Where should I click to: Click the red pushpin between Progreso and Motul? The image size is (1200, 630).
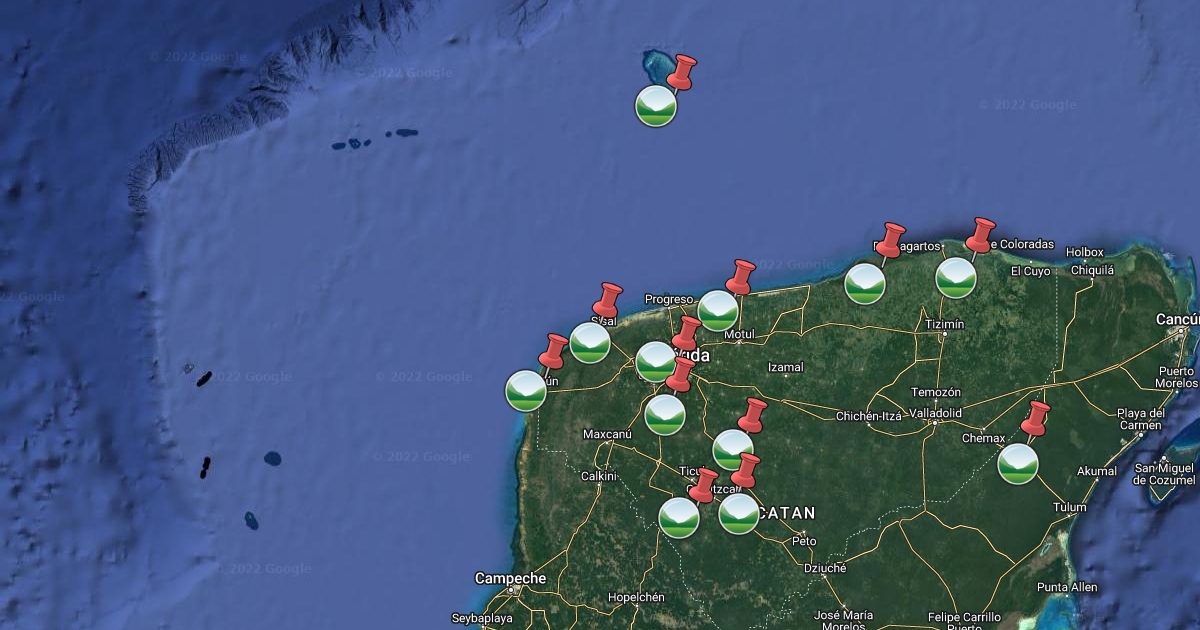tap(741, 277)
